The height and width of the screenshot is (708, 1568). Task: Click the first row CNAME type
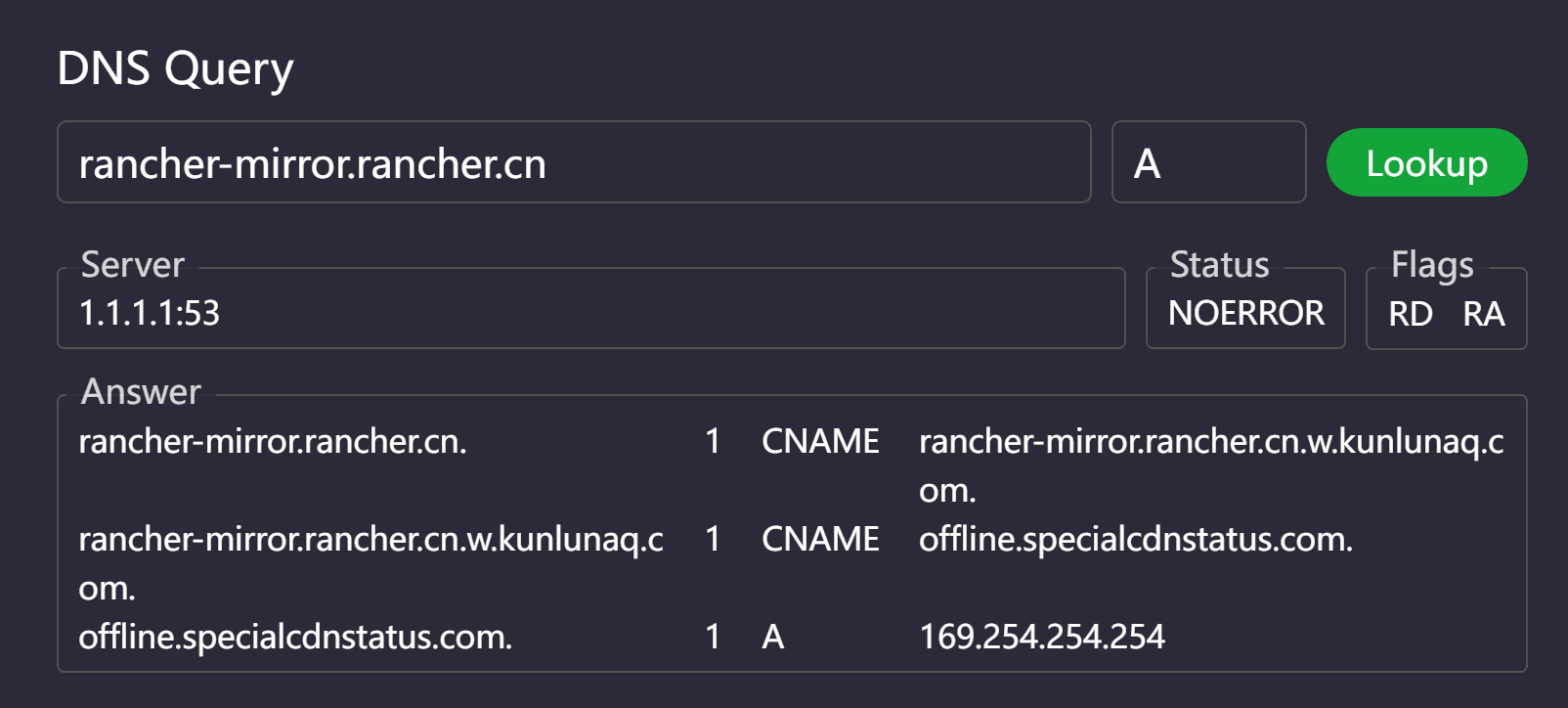coord(820,441)
